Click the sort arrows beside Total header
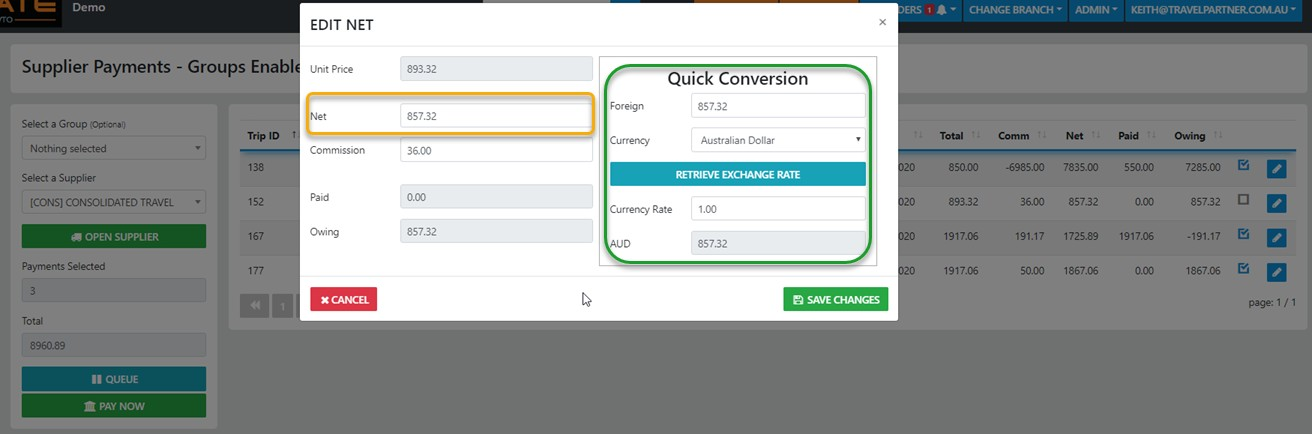The image size is (1312, 434). (x=974, y=135)
